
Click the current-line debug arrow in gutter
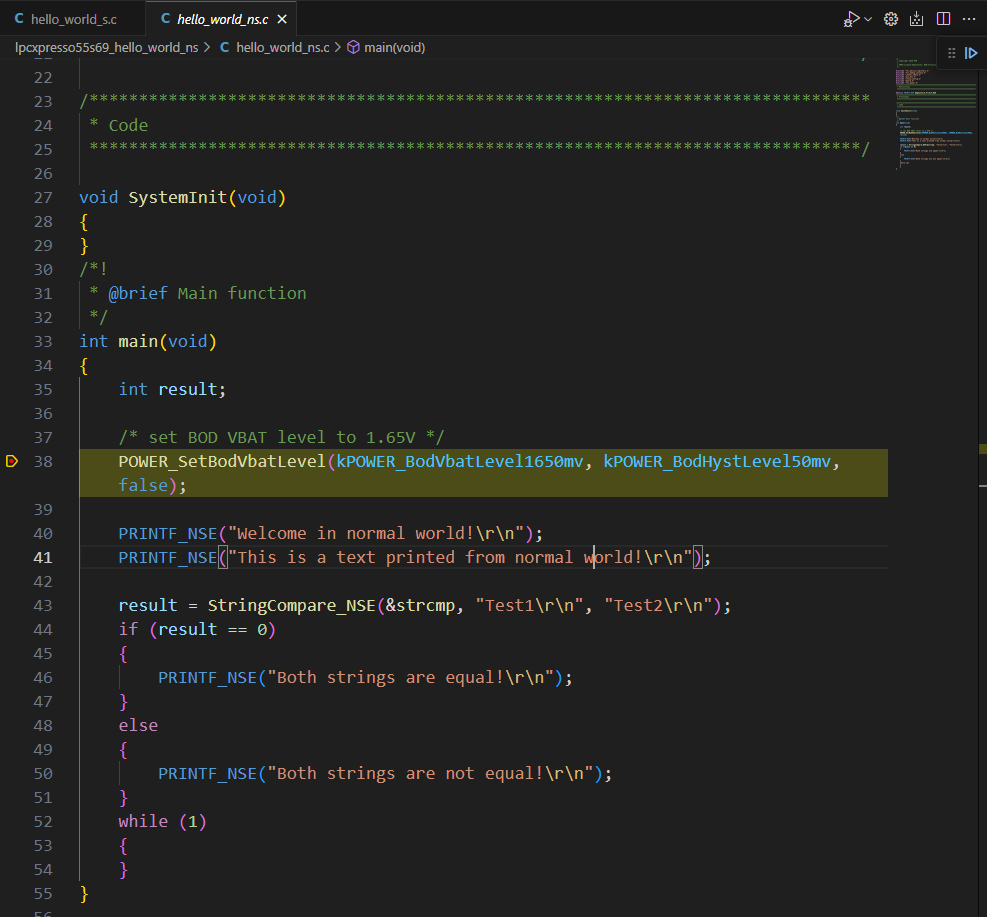pos(12,461)
